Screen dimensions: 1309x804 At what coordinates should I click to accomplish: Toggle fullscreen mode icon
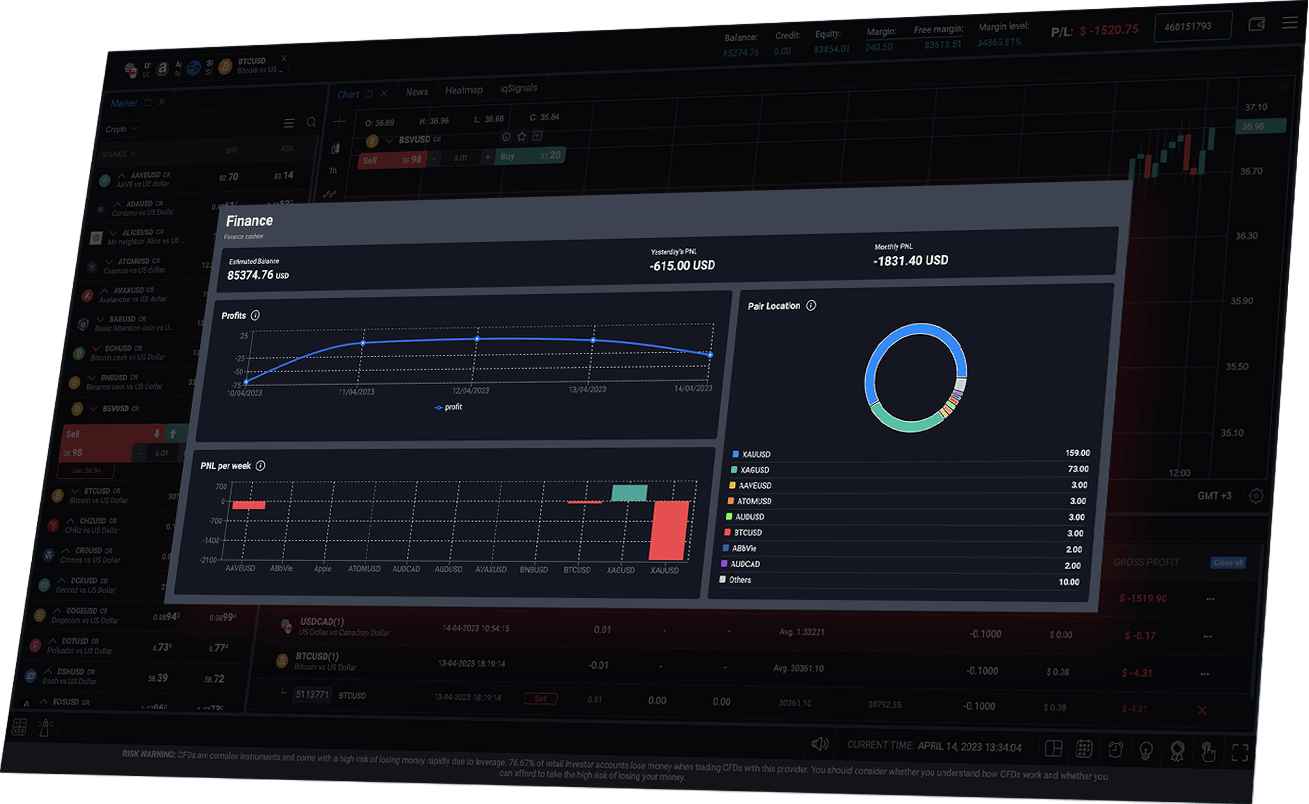pos(1240,753)
